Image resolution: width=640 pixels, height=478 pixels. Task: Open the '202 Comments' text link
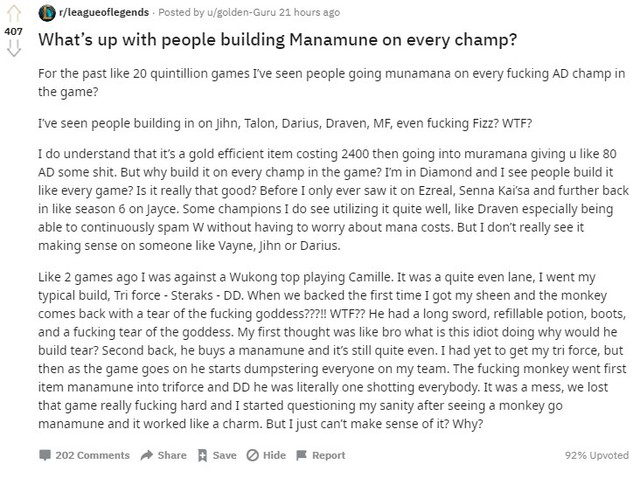[92, 455]
